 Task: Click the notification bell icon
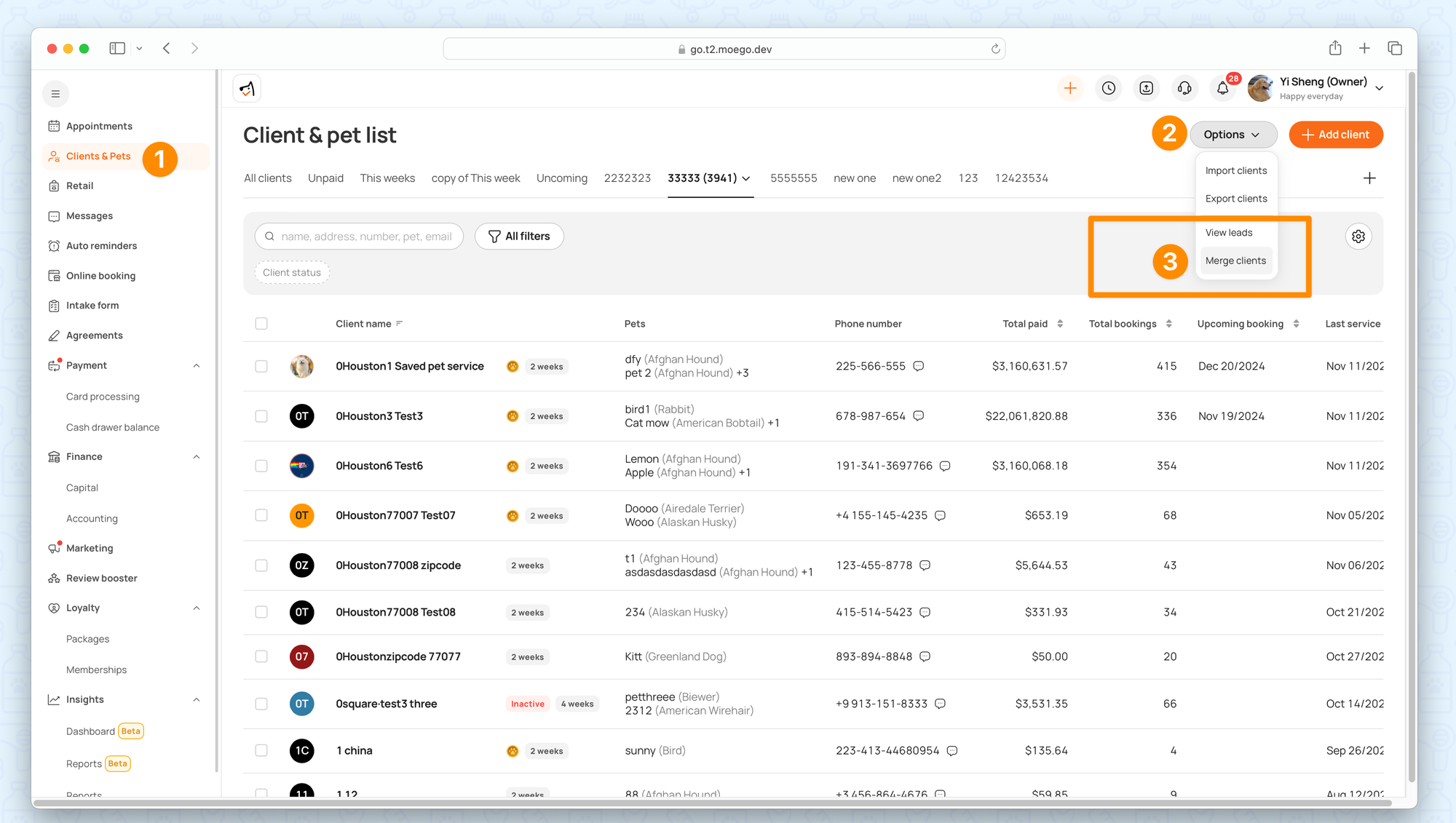click(1222, 88)
